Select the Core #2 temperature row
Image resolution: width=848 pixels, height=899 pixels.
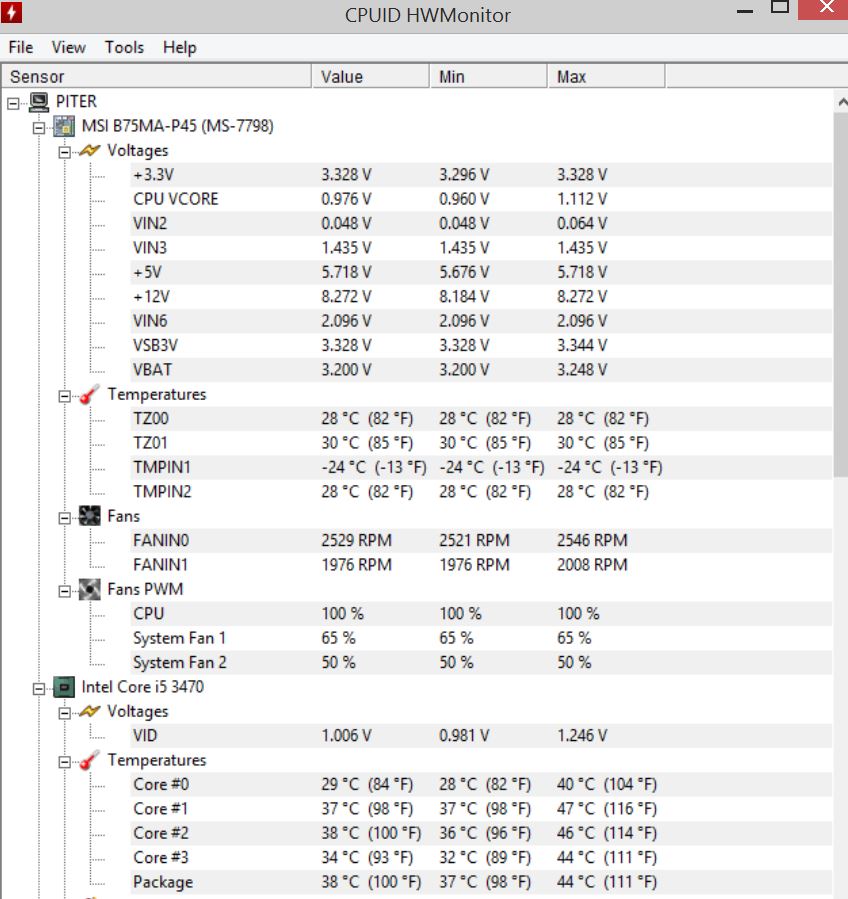480,832
